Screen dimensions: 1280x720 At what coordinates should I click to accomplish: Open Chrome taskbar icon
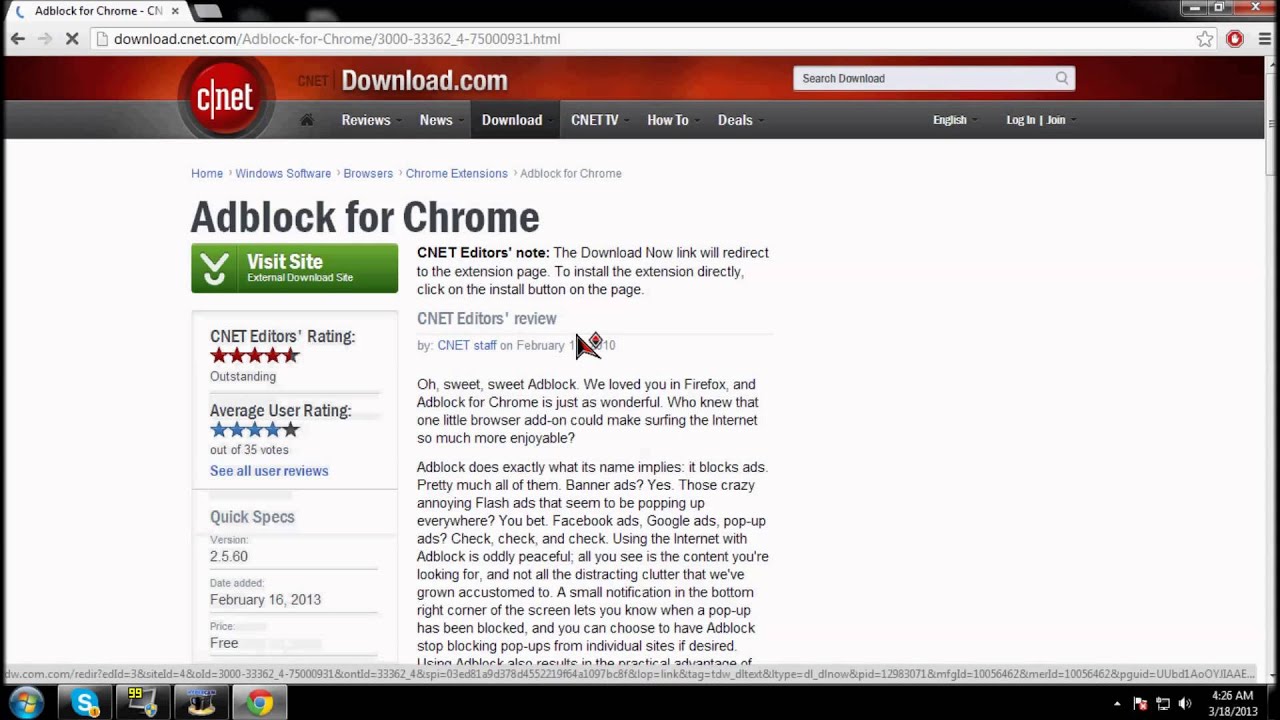260,703
